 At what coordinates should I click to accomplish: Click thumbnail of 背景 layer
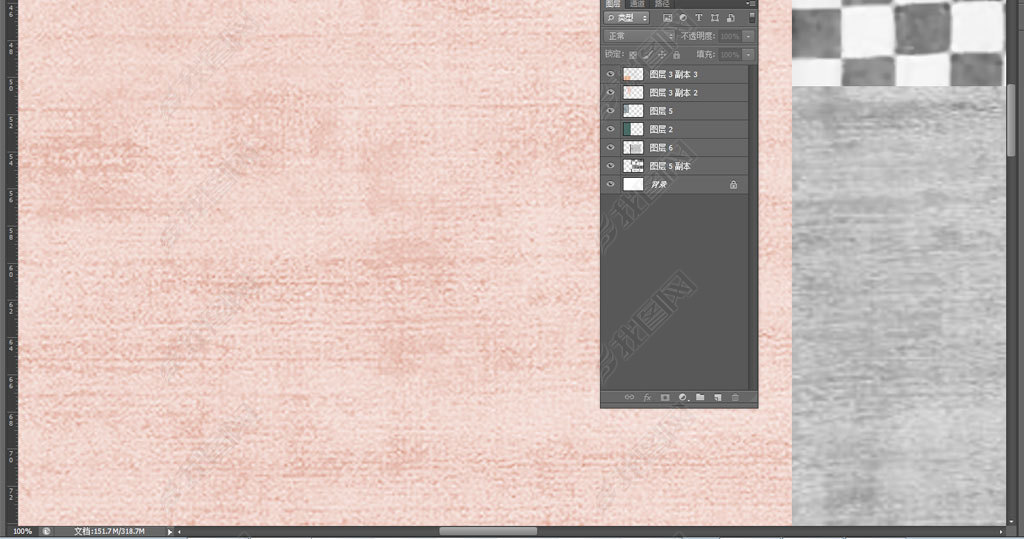point(633,184)
